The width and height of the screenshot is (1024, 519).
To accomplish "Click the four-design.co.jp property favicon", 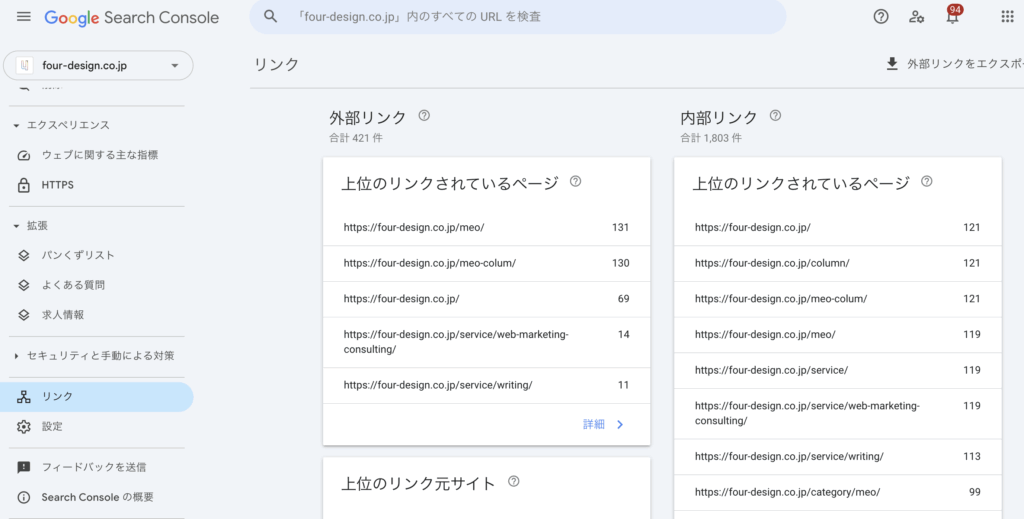I will pos(25,65).
